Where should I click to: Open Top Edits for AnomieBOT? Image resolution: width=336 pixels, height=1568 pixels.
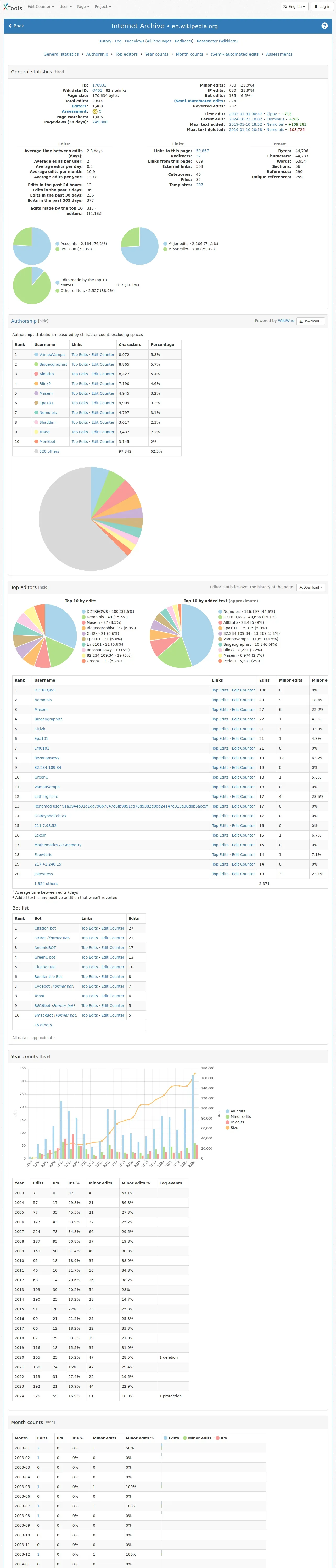[90, 948]
